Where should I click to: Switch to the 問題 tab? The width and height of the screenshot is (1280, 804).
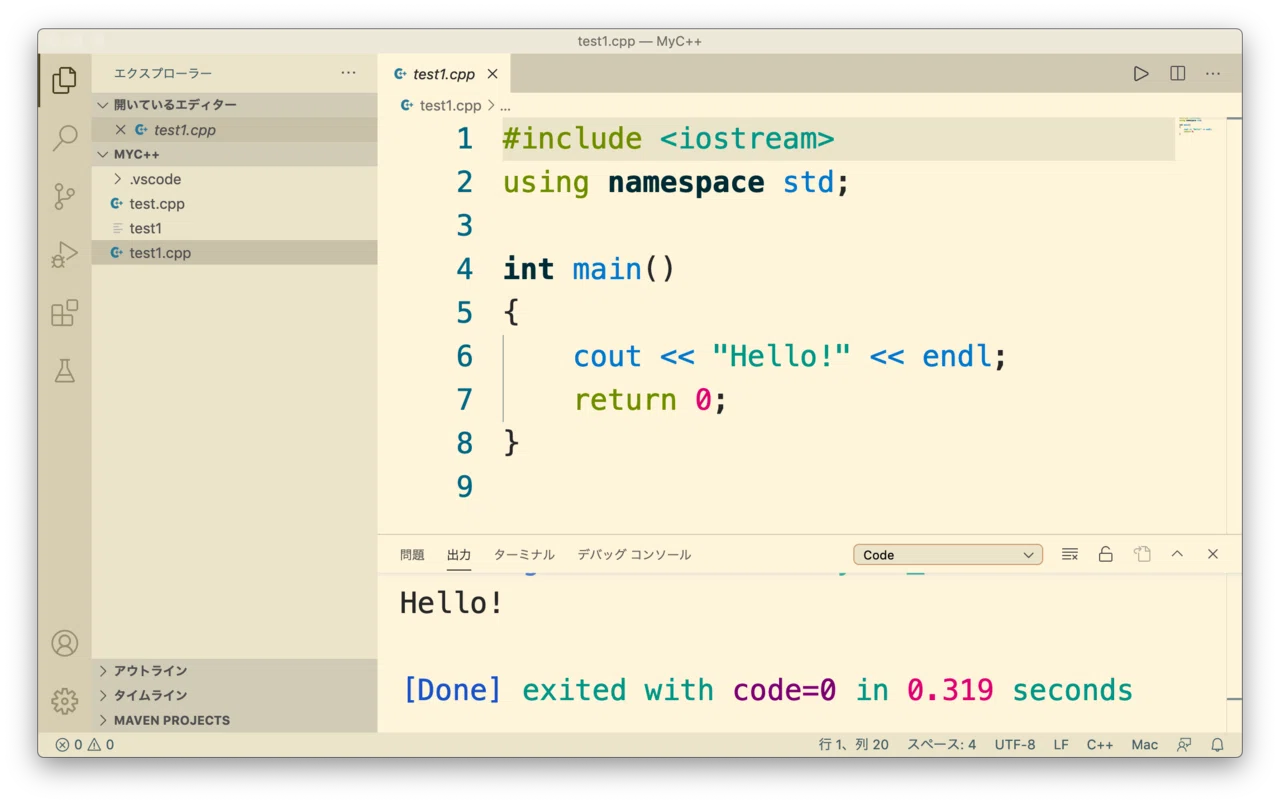click(412, 555)
